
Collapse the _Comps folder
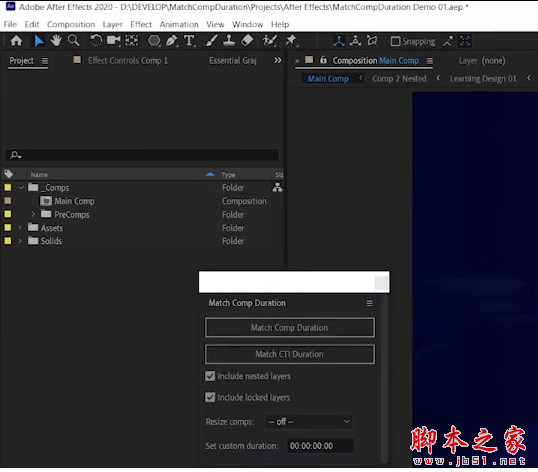click(x=21, y=187)
